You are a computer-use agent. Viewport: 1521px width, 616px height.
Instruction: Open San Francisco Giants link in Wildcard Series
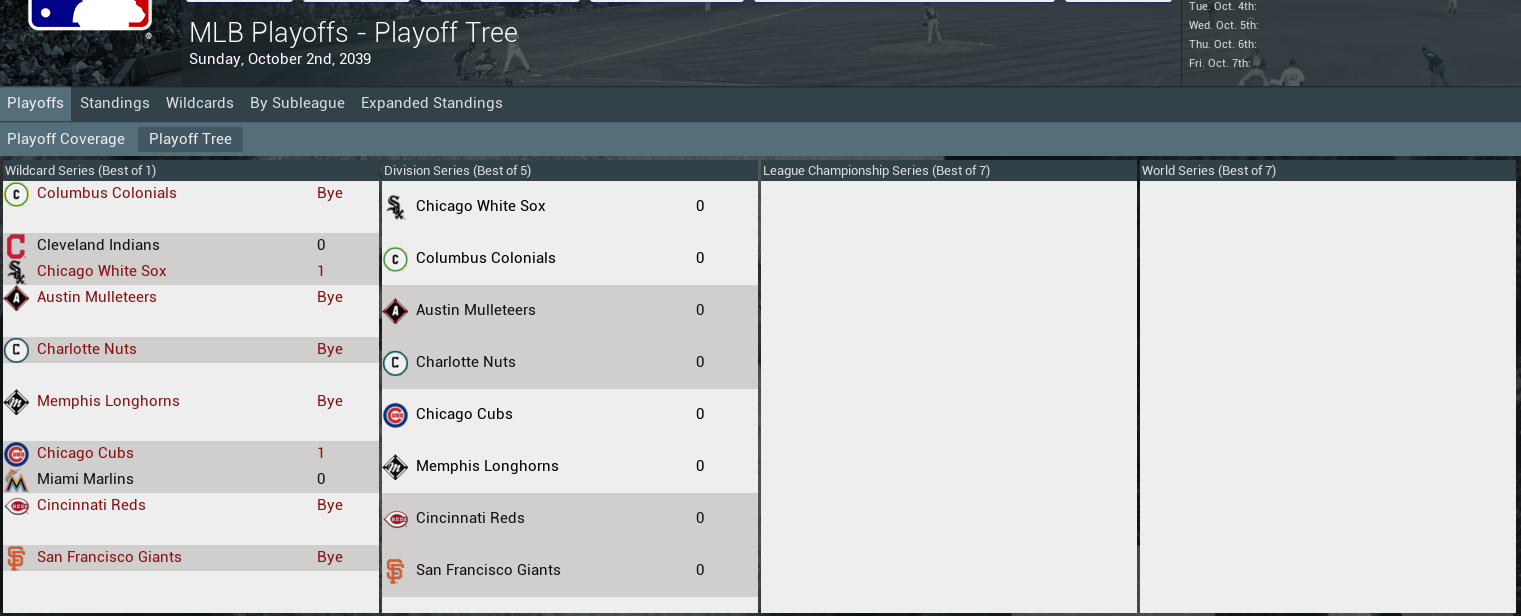pos(109,557)
